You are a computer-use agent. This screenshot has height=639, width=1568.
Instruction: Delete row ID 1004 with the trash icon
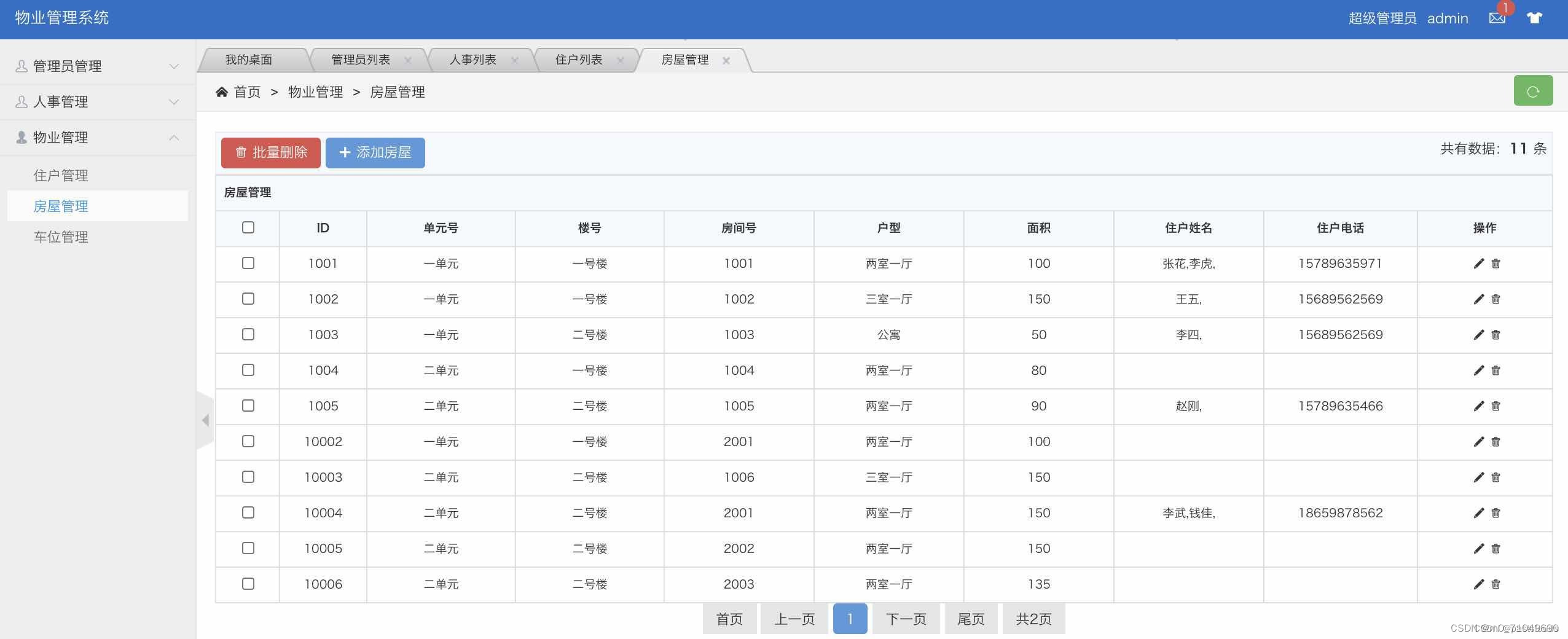pos(1495,370)
